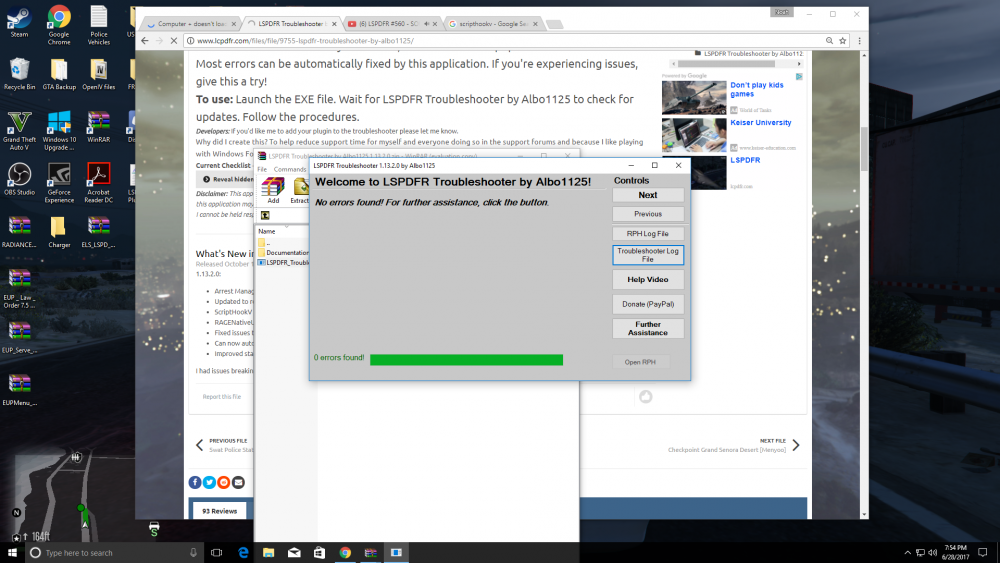Screen dimensions: 1000x563
Task: Open the Charger folder on desktop
Action: [x=59, y=232]
